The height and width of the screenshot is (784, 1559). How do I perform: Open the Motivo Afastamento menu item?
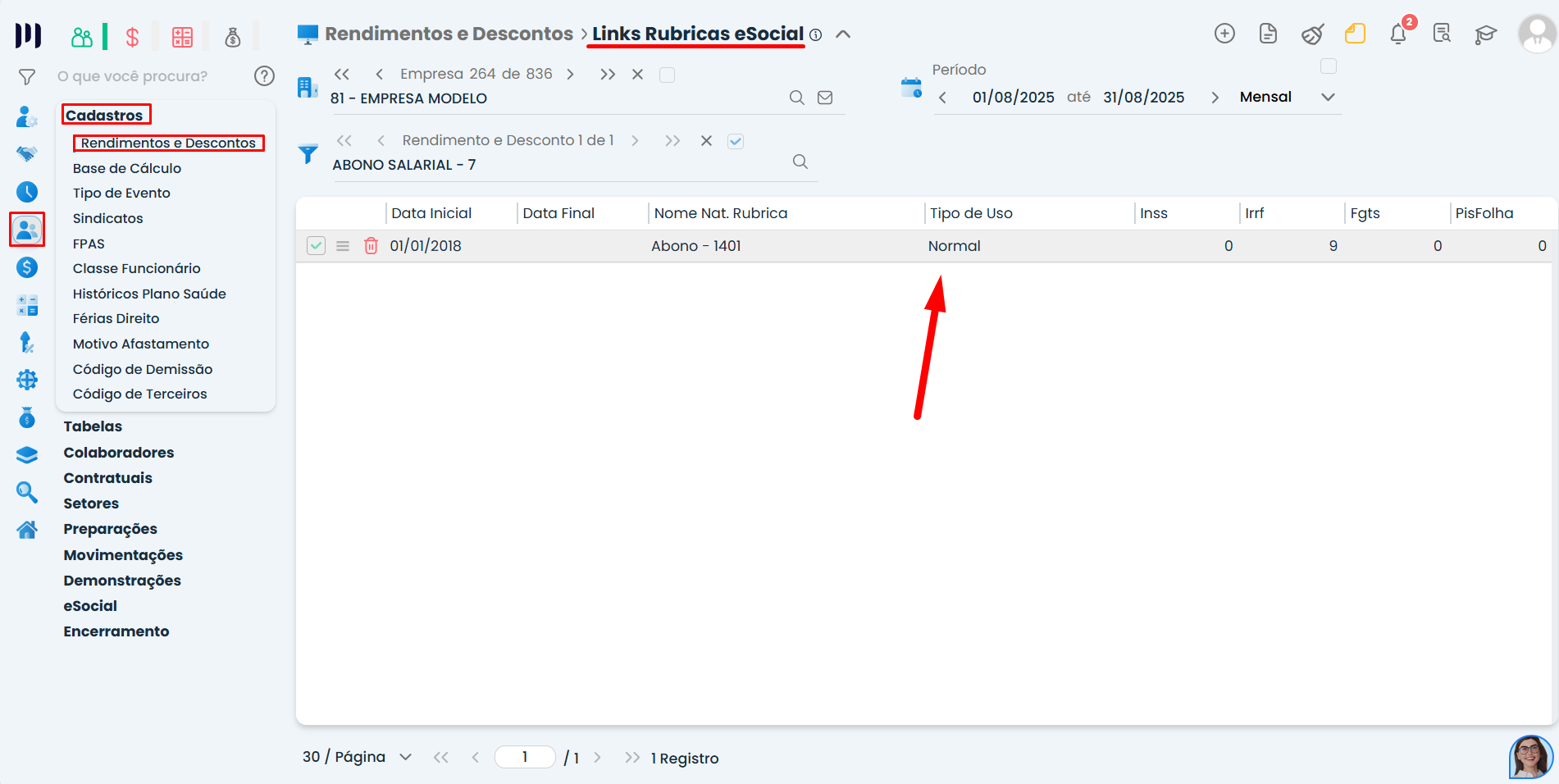141,344
